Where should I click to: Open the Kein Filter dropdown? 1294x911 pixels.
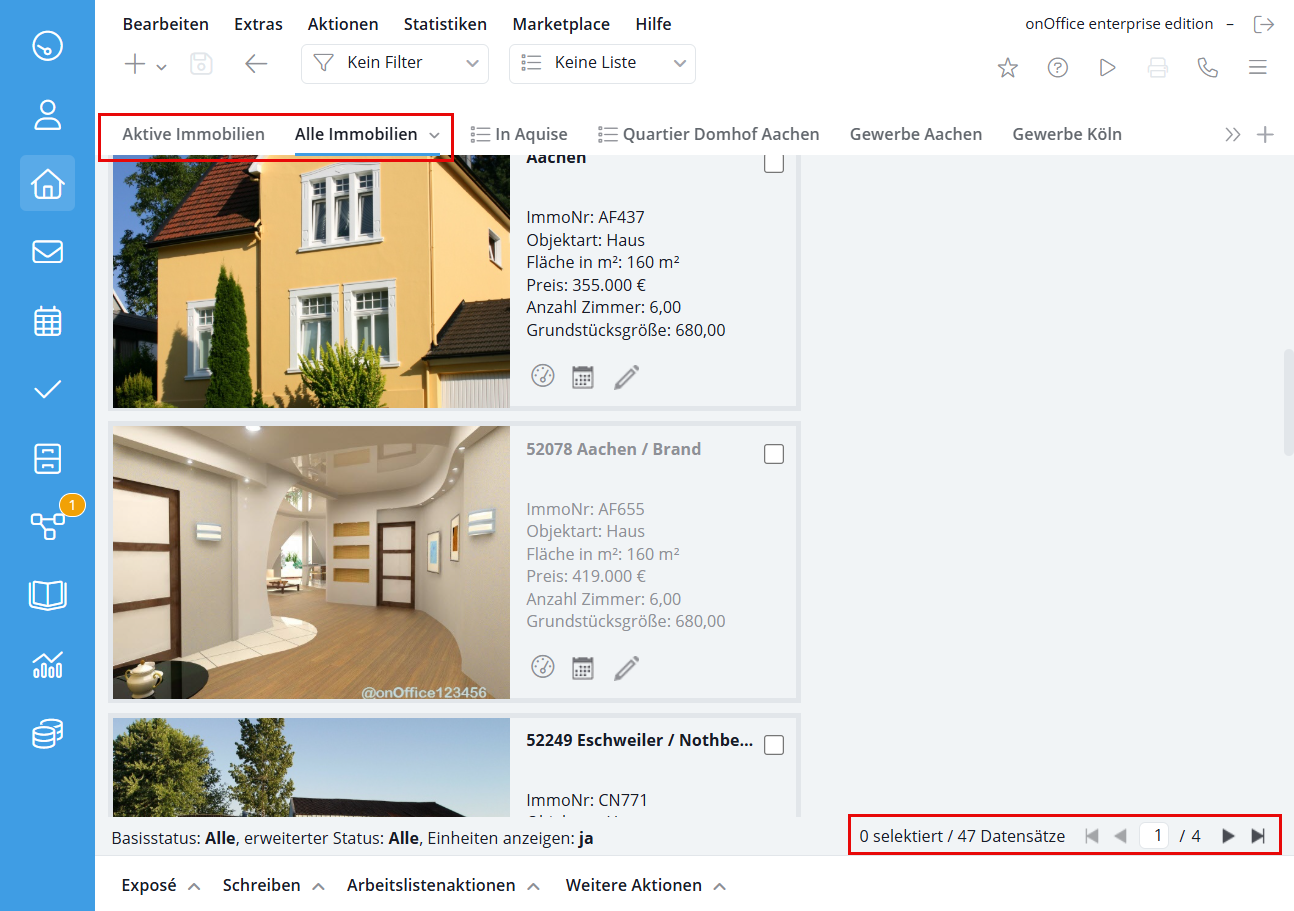click(395, 63)
